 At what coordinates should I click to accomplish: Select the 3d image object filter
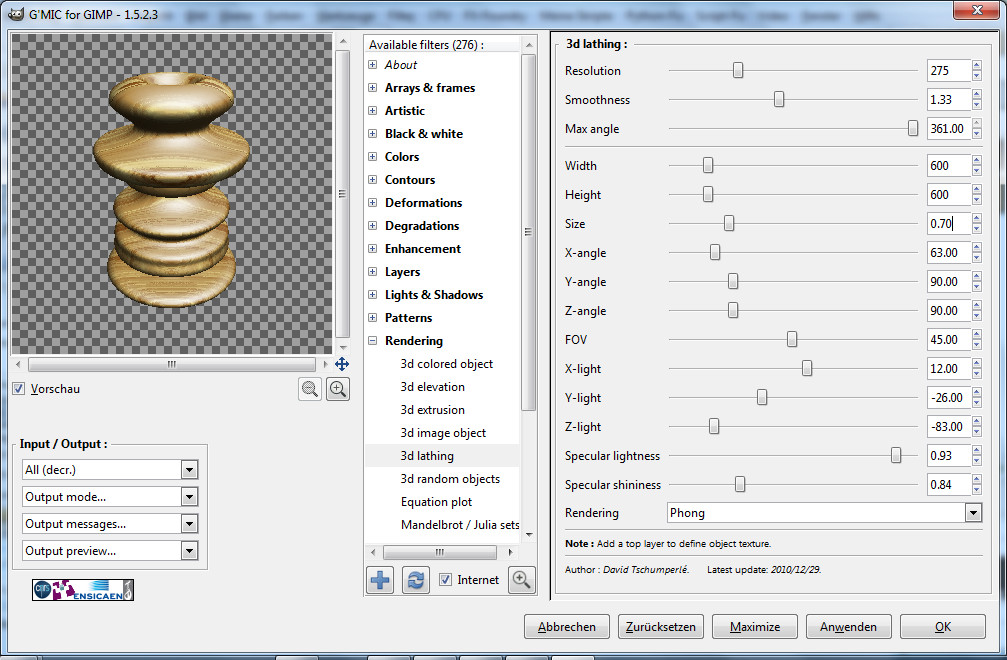(x=443, y=433)
